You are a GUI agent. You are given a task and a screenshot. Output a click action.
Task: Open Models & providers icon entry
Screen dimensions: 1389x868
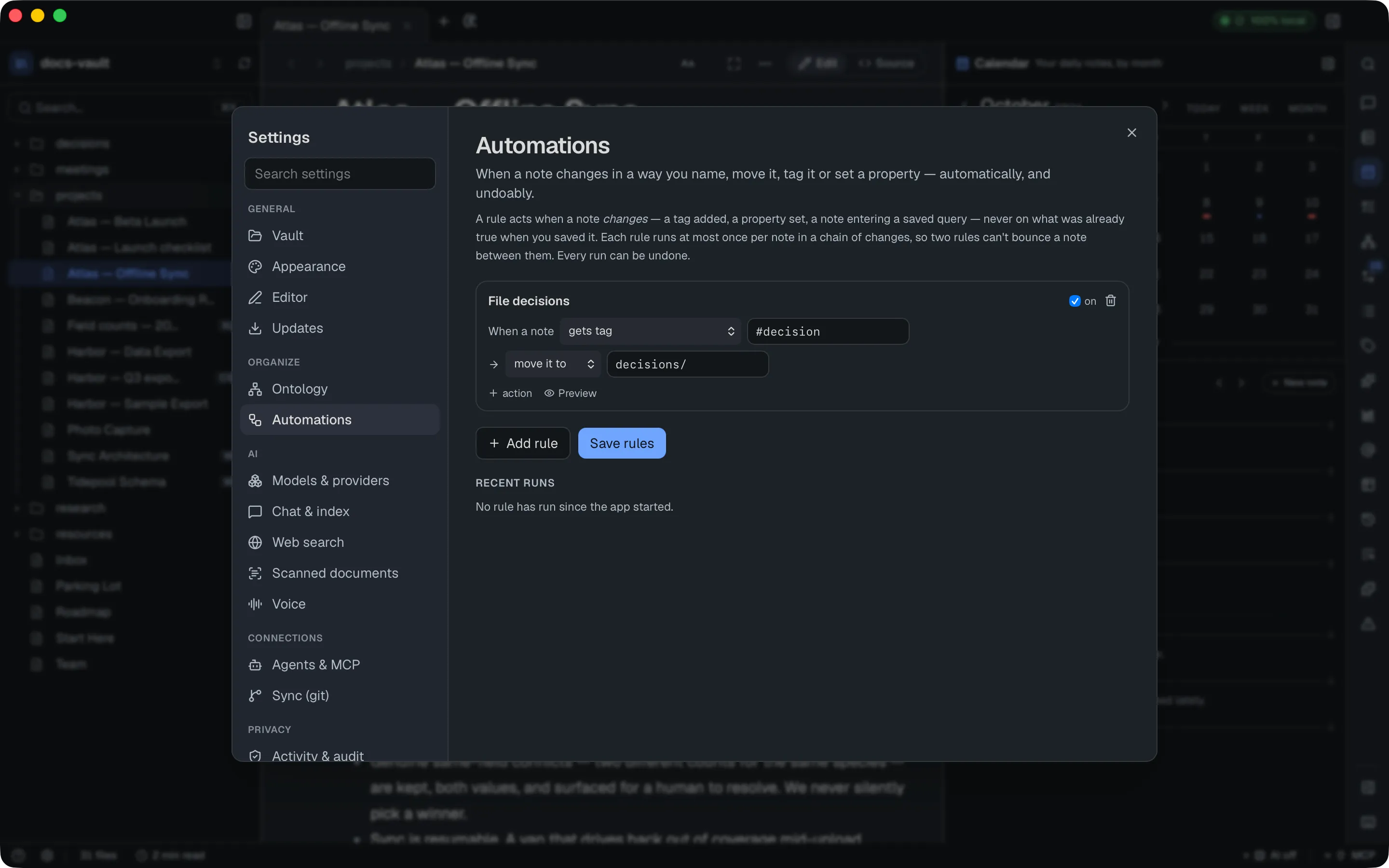click(255, 480)
